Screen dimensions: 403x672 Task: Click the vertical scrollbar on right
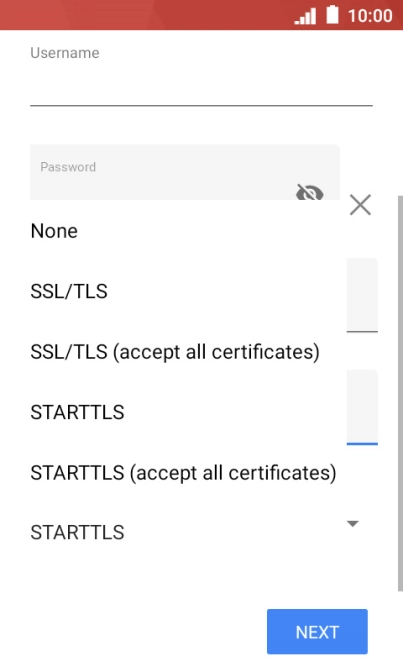pos(400,393)
